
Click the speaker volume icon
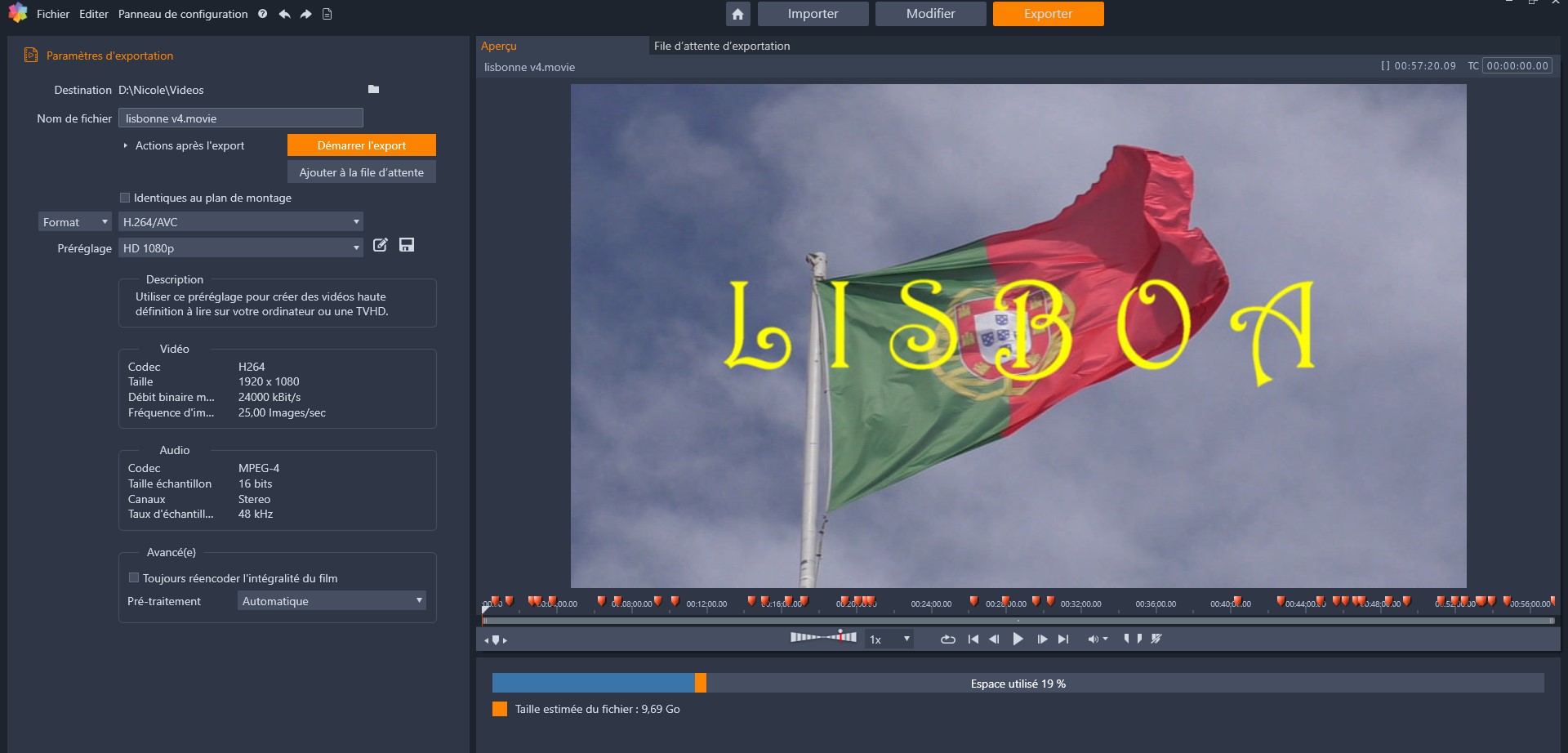[x=1093, y=639]
